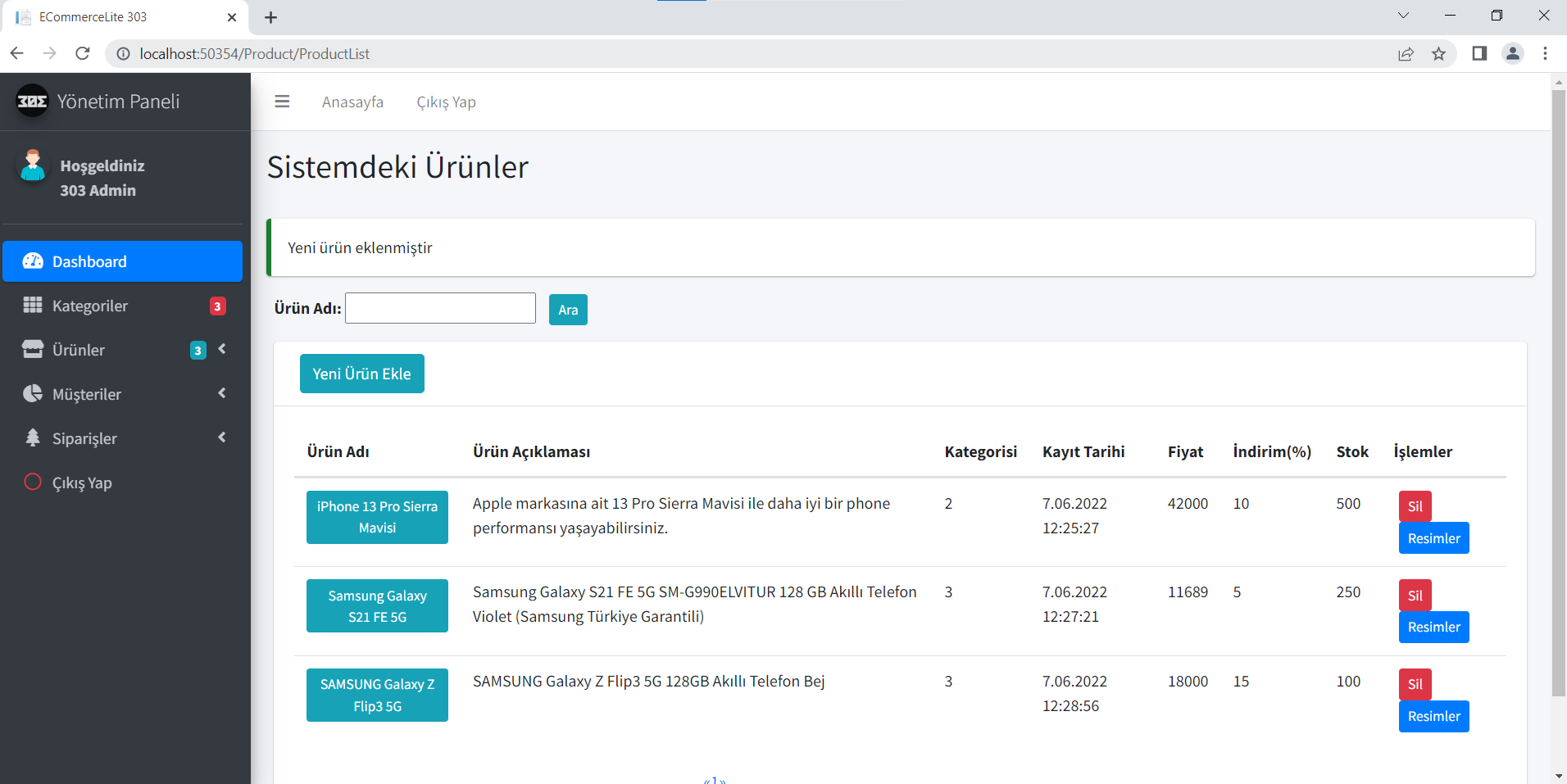
Task: Click the page vertical scrollbar
Action: click(x=1559, y=393)
